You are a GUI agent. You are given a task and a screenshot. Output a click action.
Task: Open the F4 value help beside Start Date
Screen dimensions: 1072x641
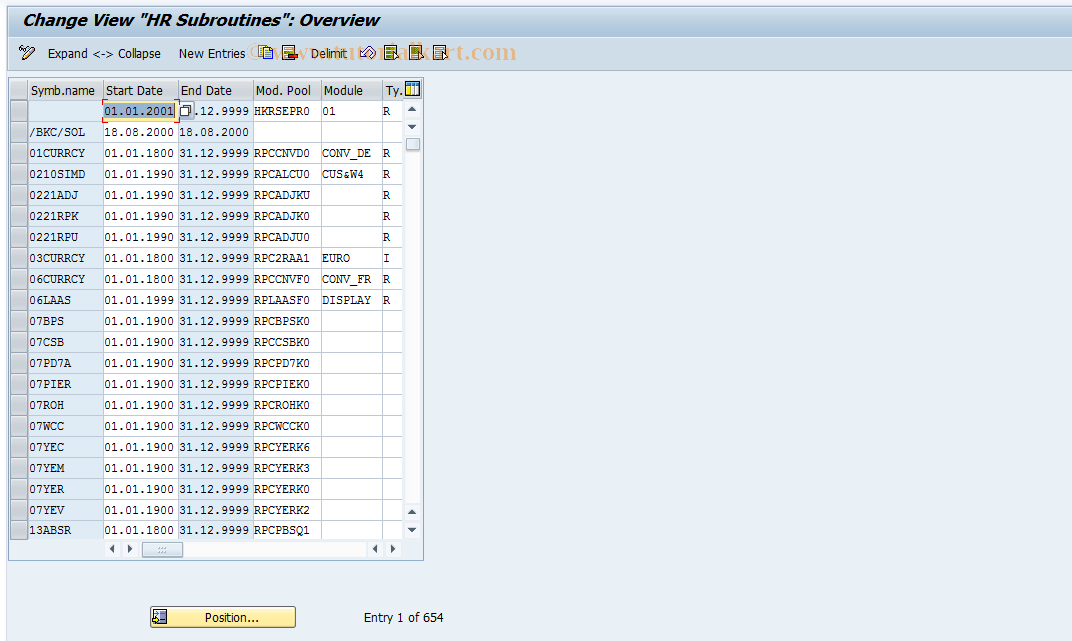coord(186,111)
